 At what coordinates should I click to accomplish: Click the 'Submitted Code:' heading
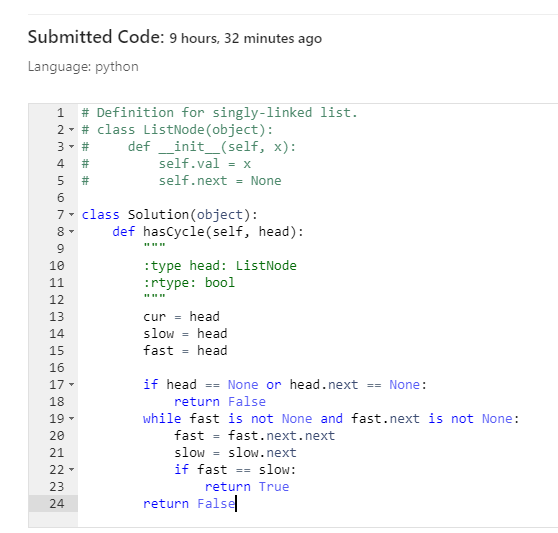[x=96, y=37]
